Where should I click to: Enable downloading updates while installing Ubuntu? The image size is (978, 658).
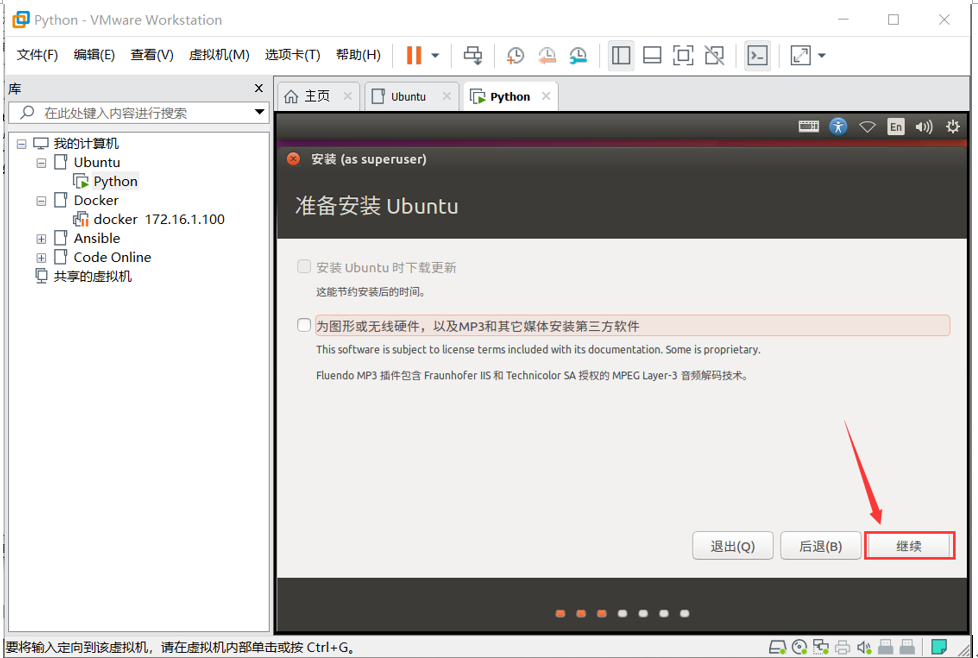click(303, 266)
